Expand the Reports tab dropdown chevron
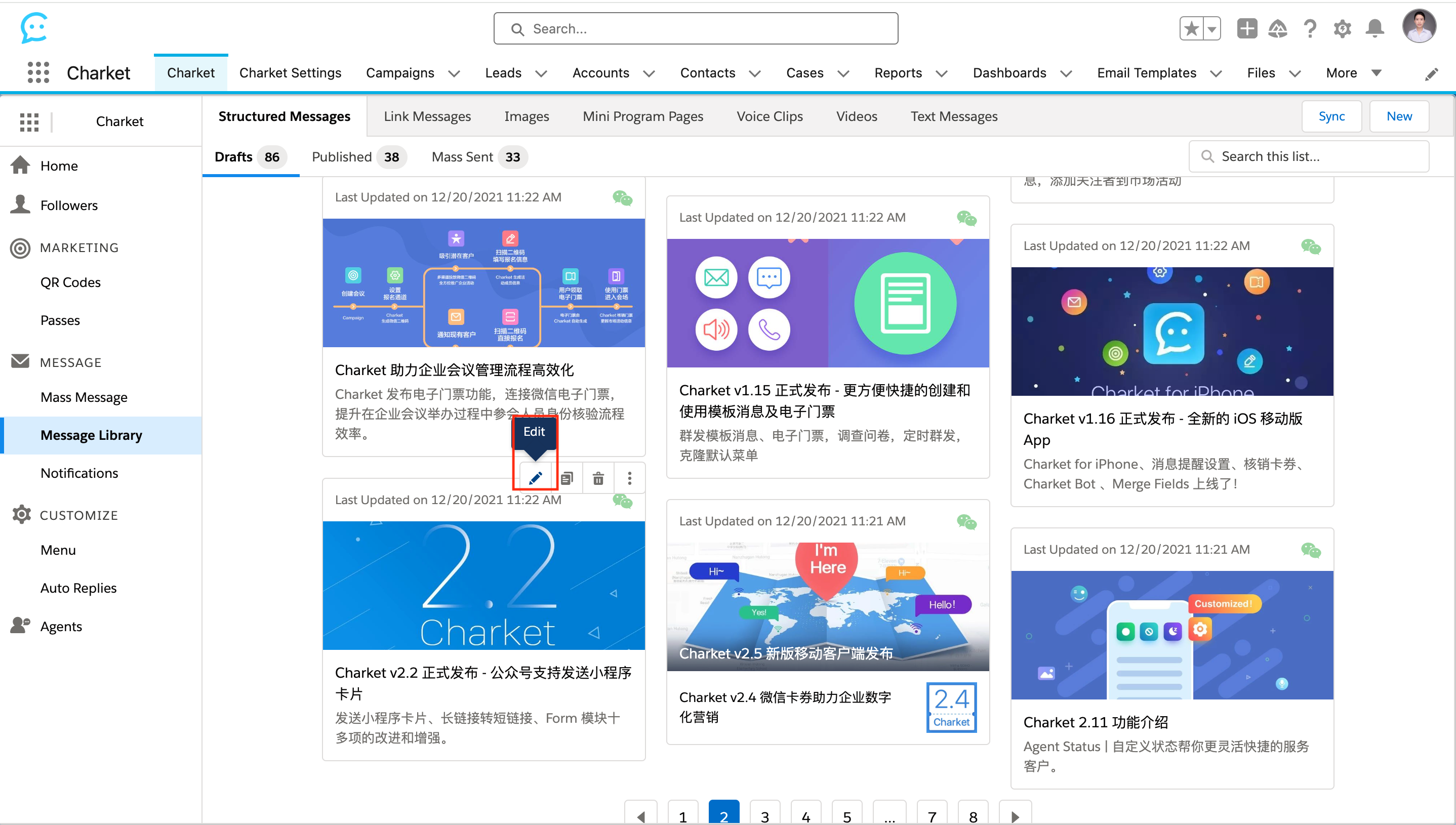This screenshot has width=1456, height=825. tap(941, 74)
